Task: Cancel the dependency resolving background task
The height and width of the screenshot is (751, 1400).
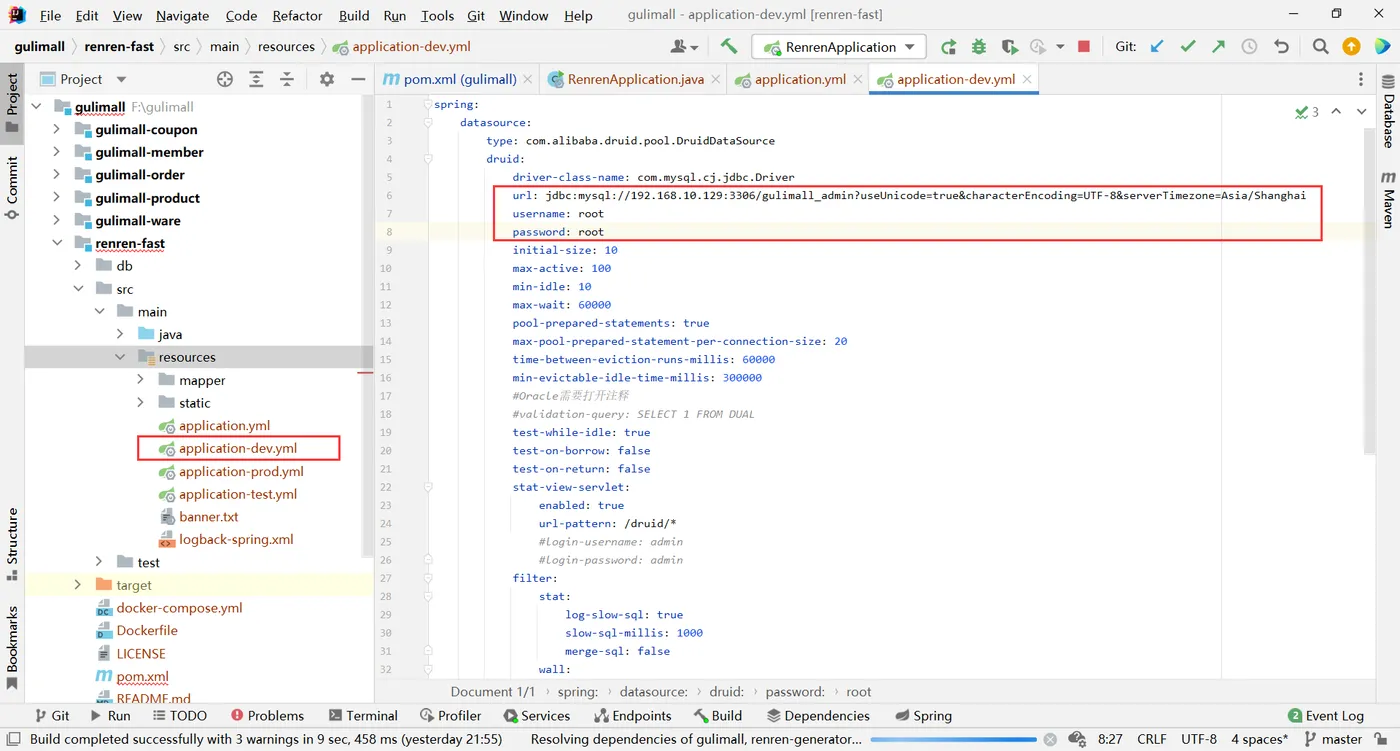Action: point(1049,740)
